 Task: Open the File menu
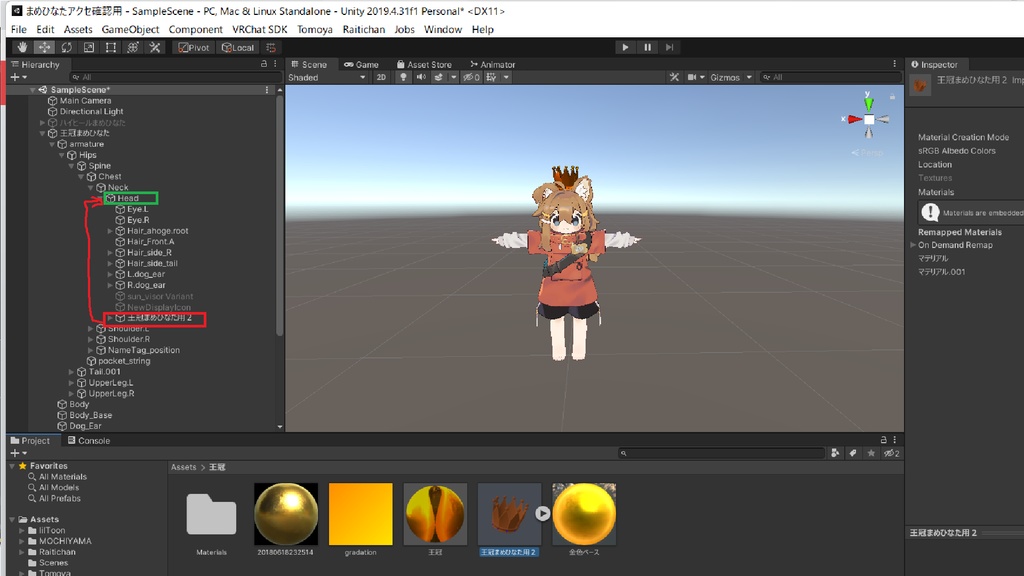tap(18, 29)
